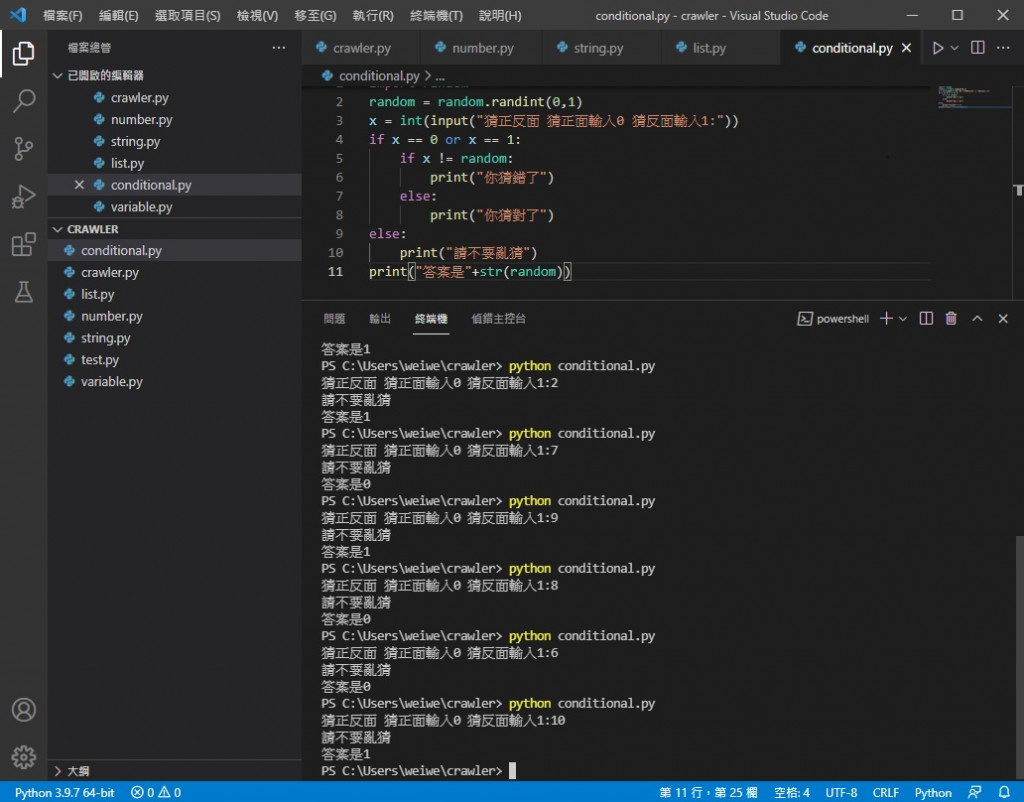
Task: Open Source Control view
Action: tap(24, 149)
